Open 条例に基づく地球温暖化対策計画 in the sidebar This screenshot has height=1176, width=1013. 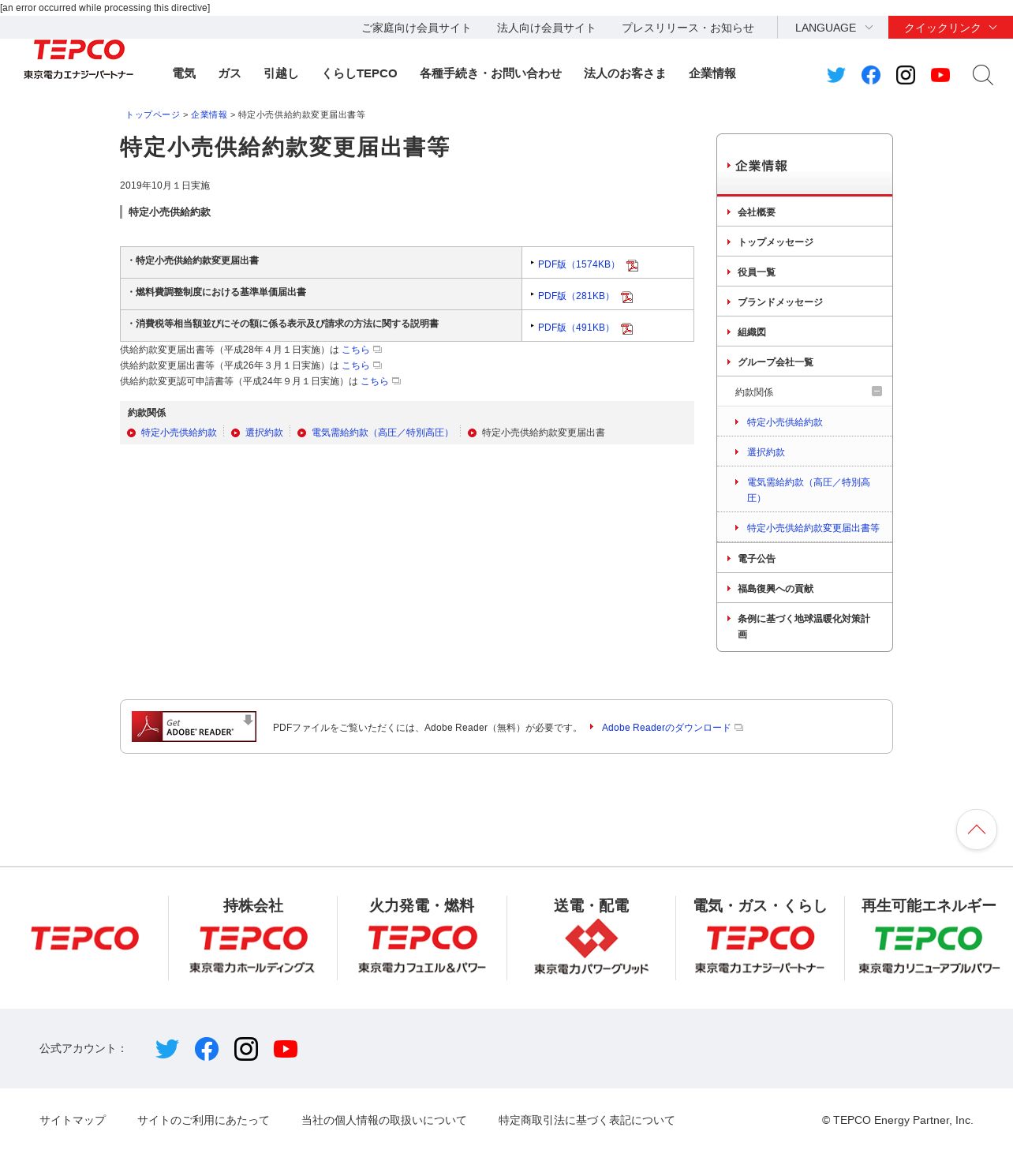point(805,627)
